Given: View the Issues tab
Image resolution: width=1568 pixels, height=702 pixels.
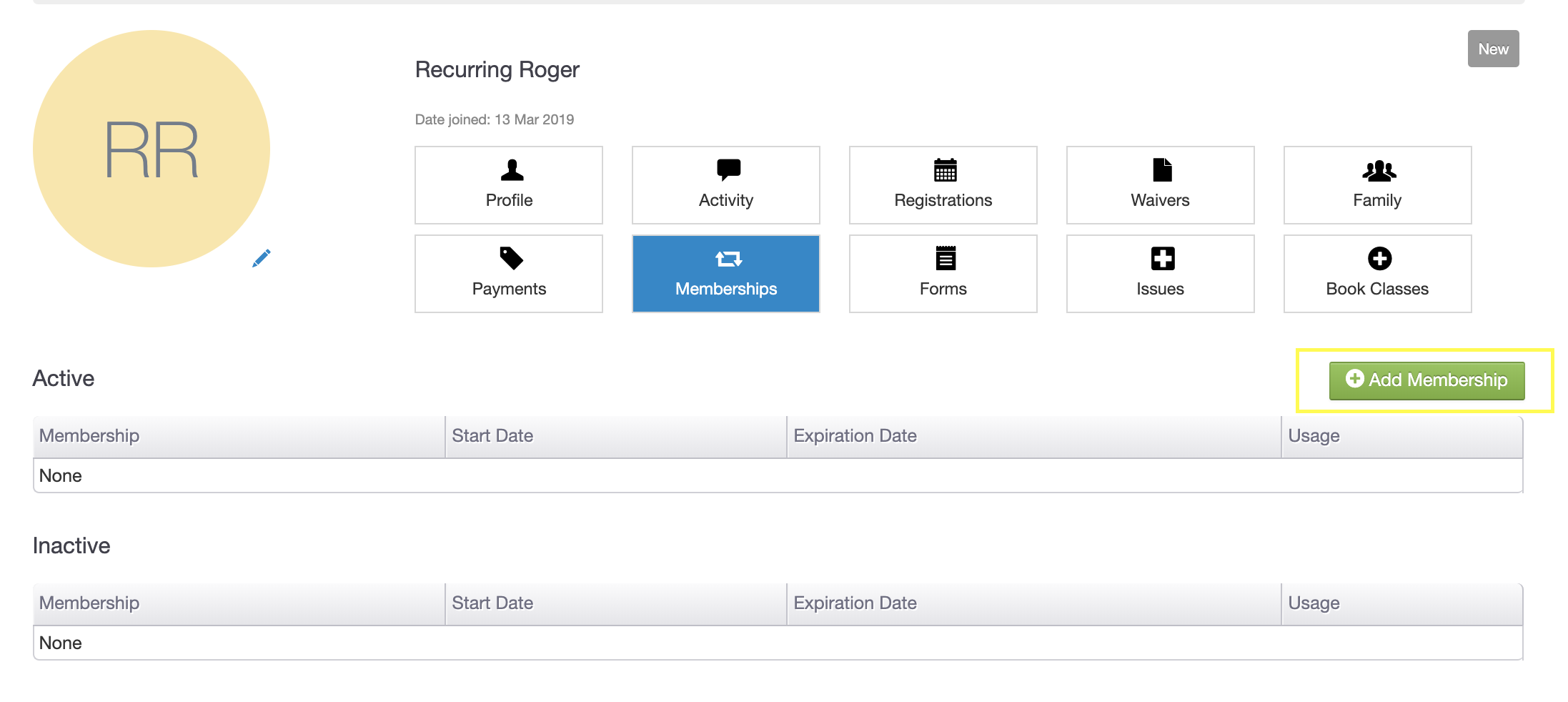Looking at the screenshot, I should pyautogui.click(x=1160, y=274).
